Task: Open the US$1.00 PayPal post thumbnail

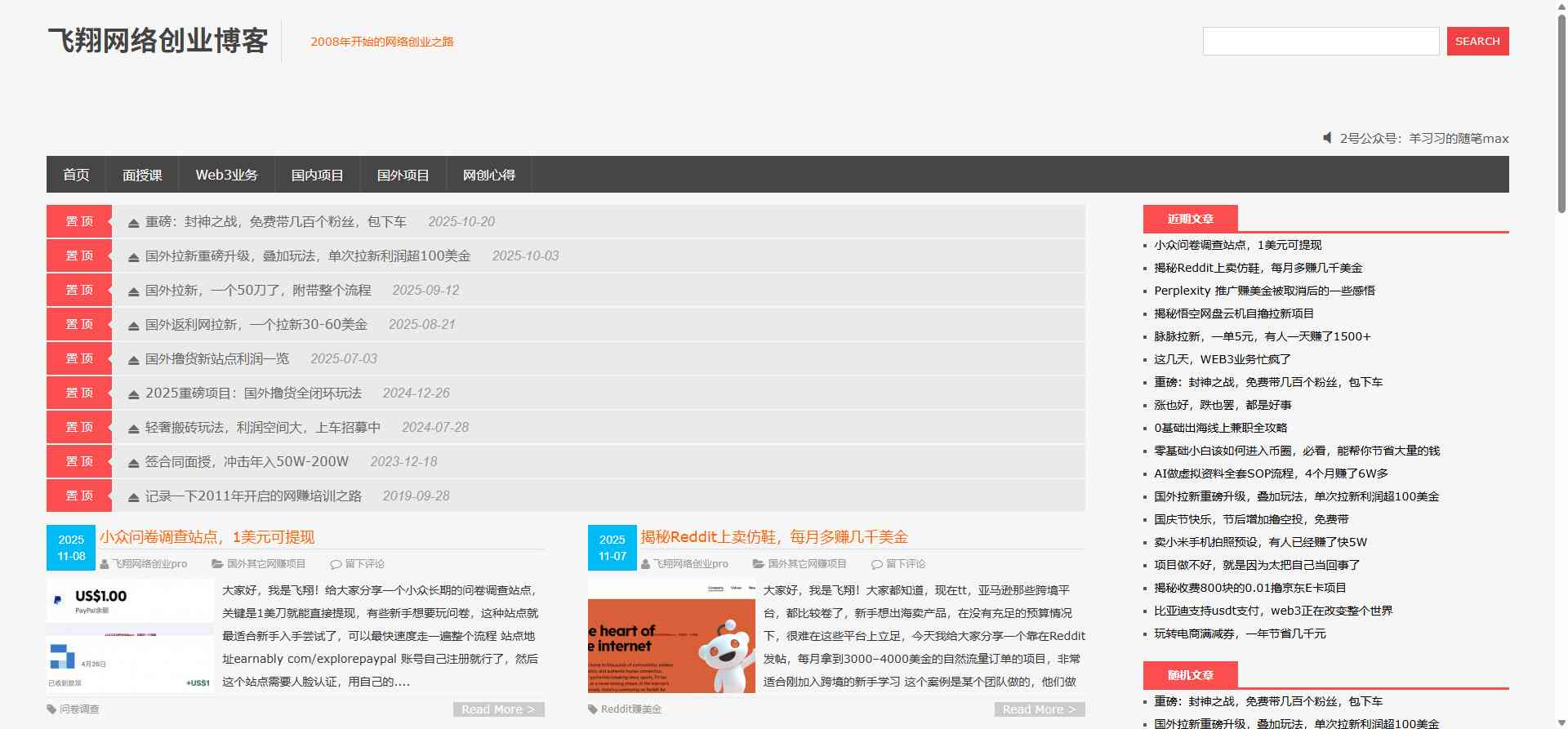Action: click(x=130, y=636)
